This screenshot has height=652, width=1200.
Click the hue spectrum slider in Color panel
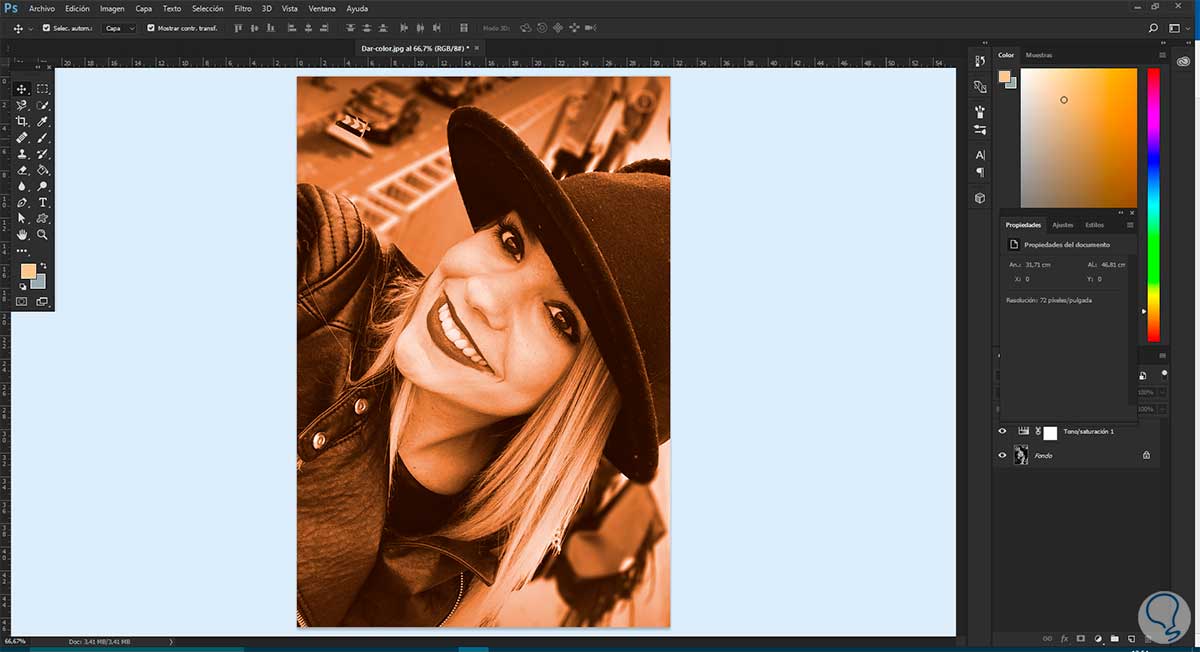pos(1153,205)
